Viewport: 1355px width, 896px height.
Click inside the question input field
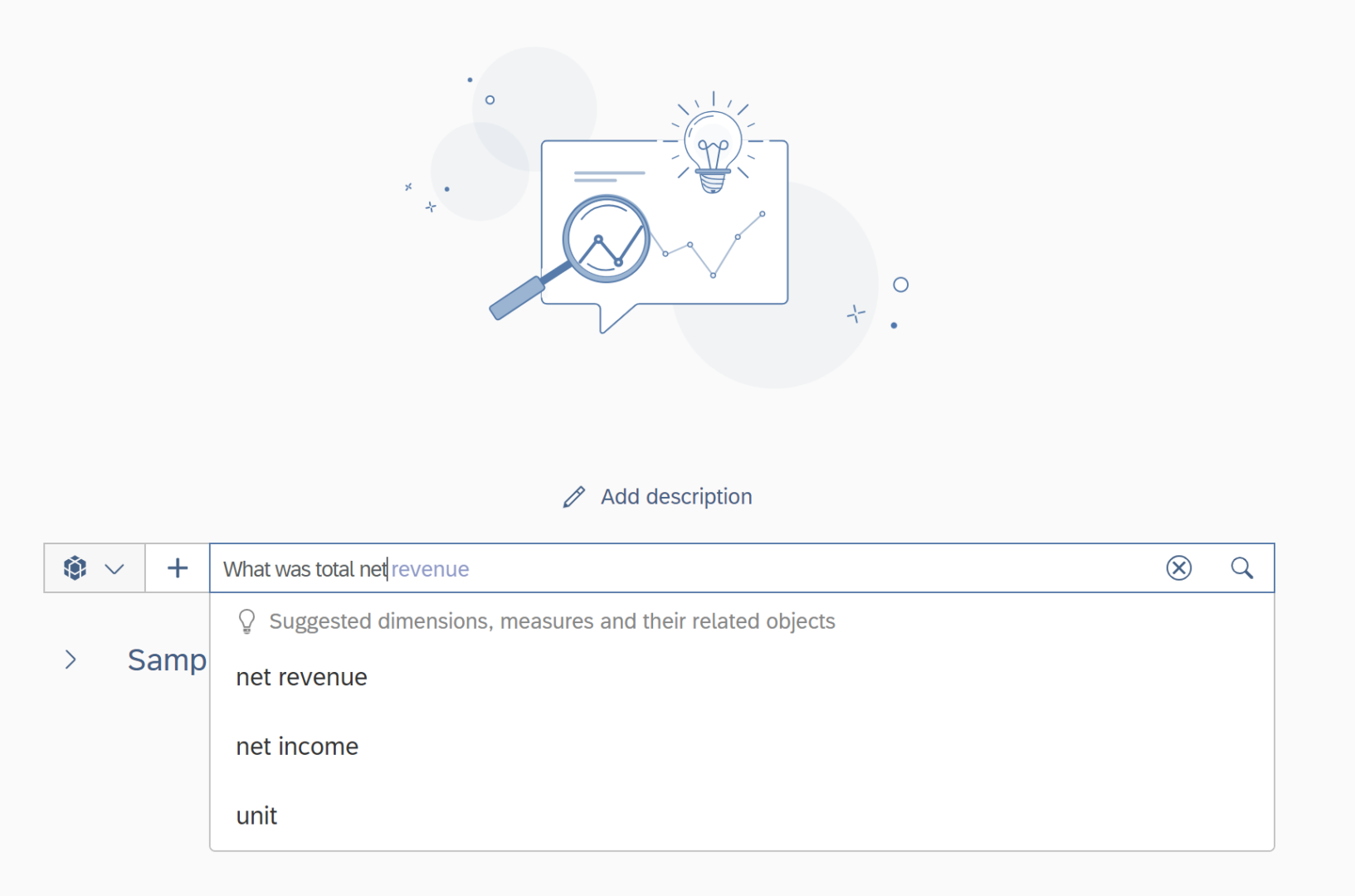click(x=664, y=568)
